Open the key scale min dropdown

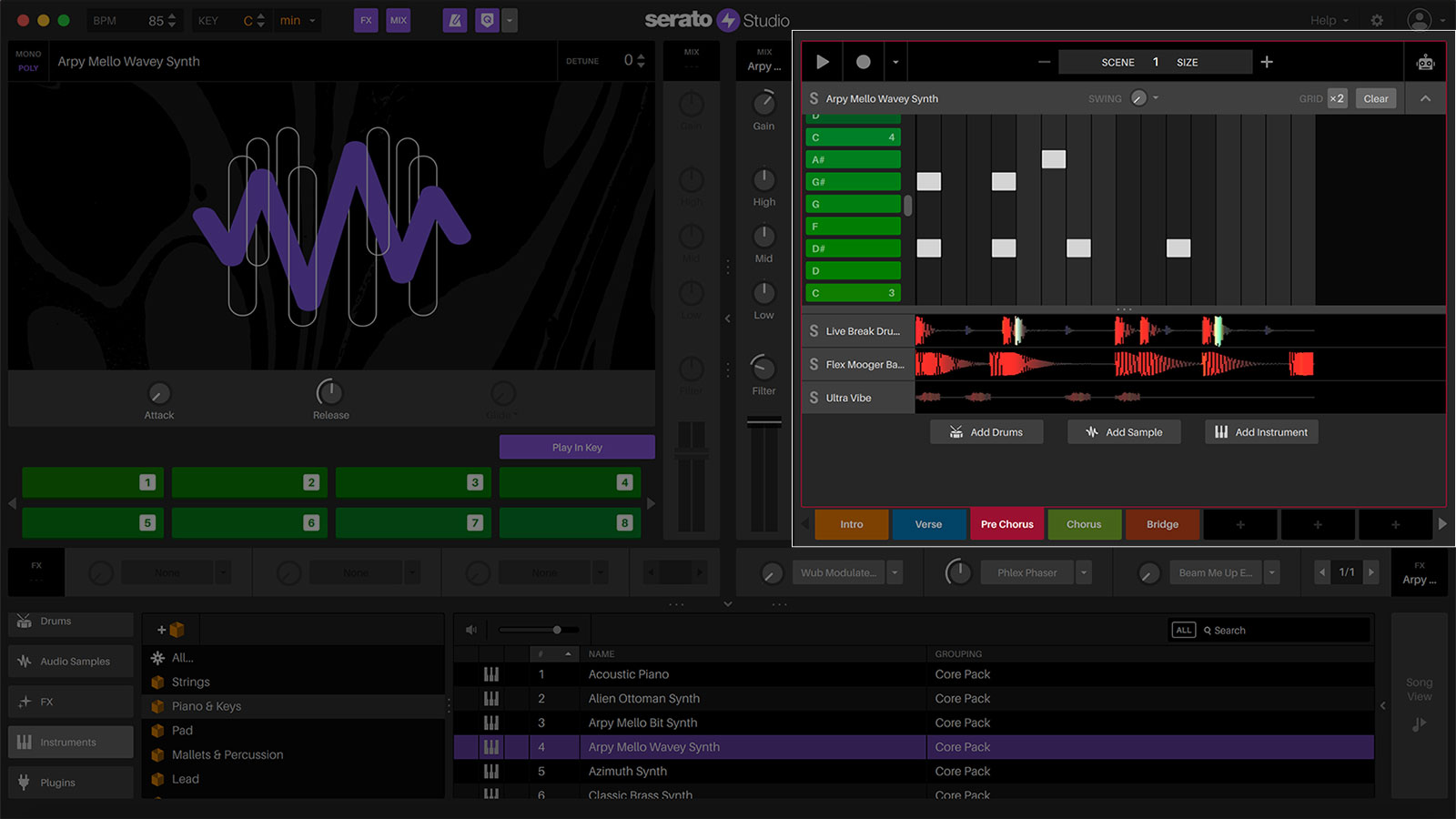pyautogui.click(x=298, y=20)
